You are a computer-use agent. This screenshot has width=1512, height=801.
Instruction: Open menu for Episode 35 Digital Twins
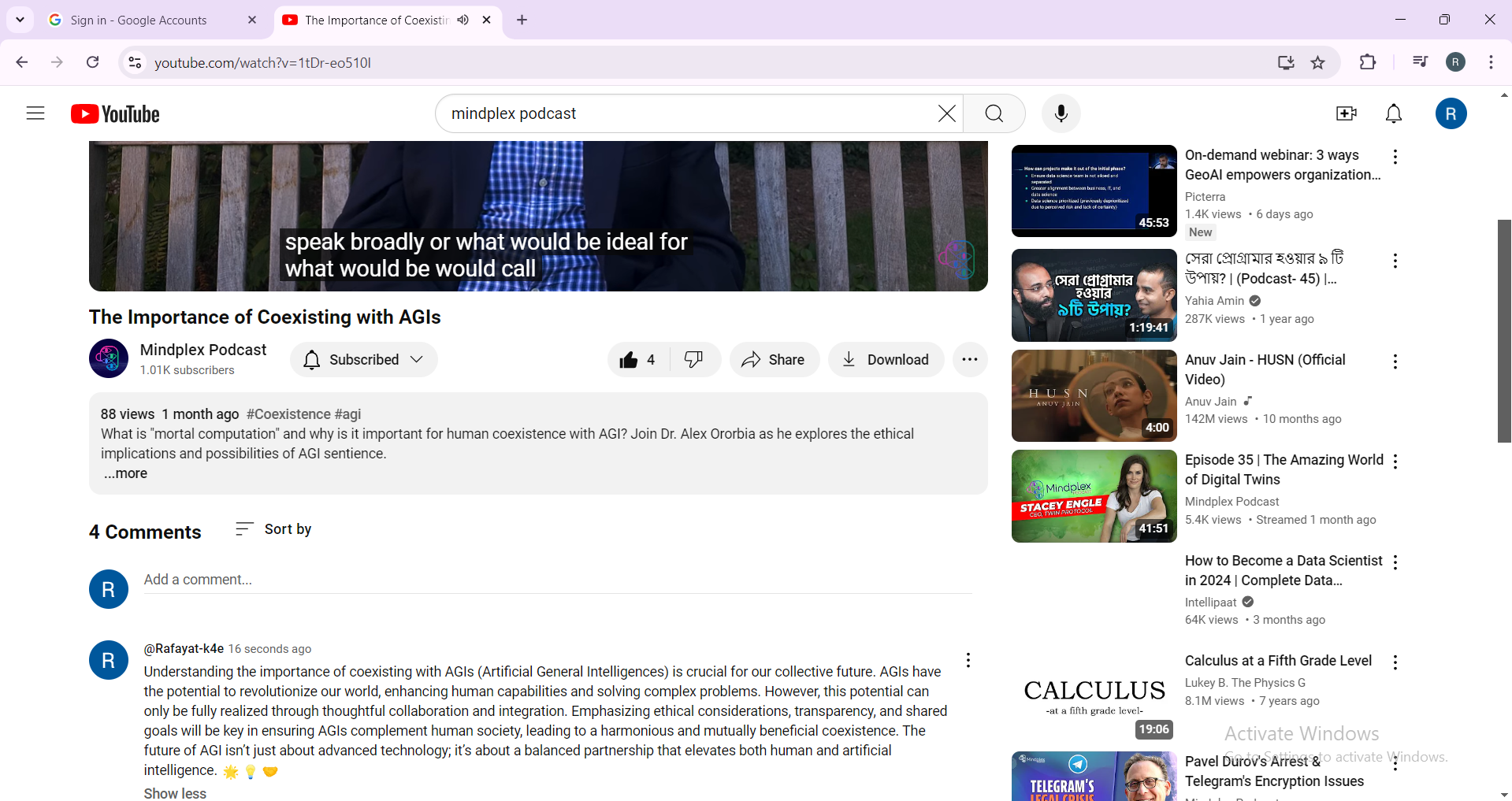(1395, 462)
